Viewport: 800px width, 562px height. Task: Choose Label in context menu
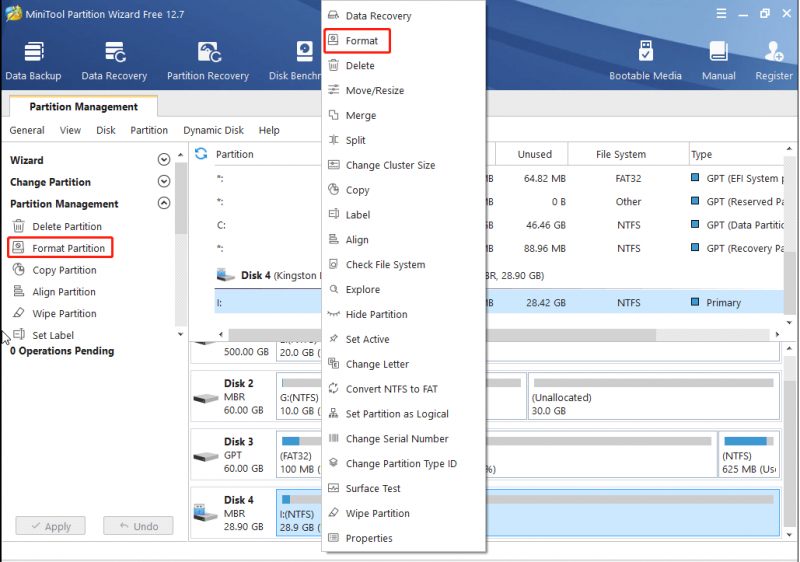(x=403, y=215)
